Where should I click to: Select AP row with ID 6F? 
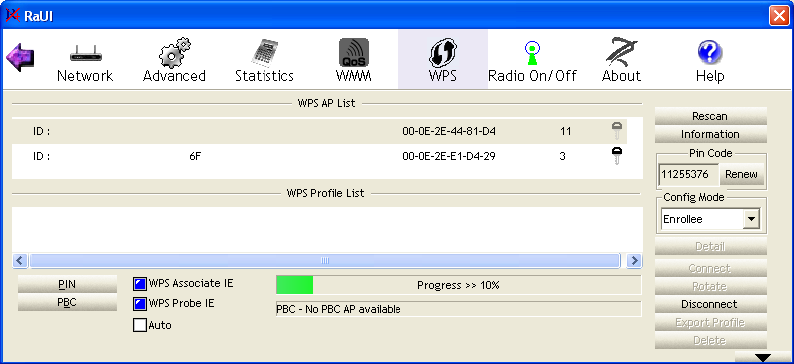pyautogui.click(x=320, y=156)
